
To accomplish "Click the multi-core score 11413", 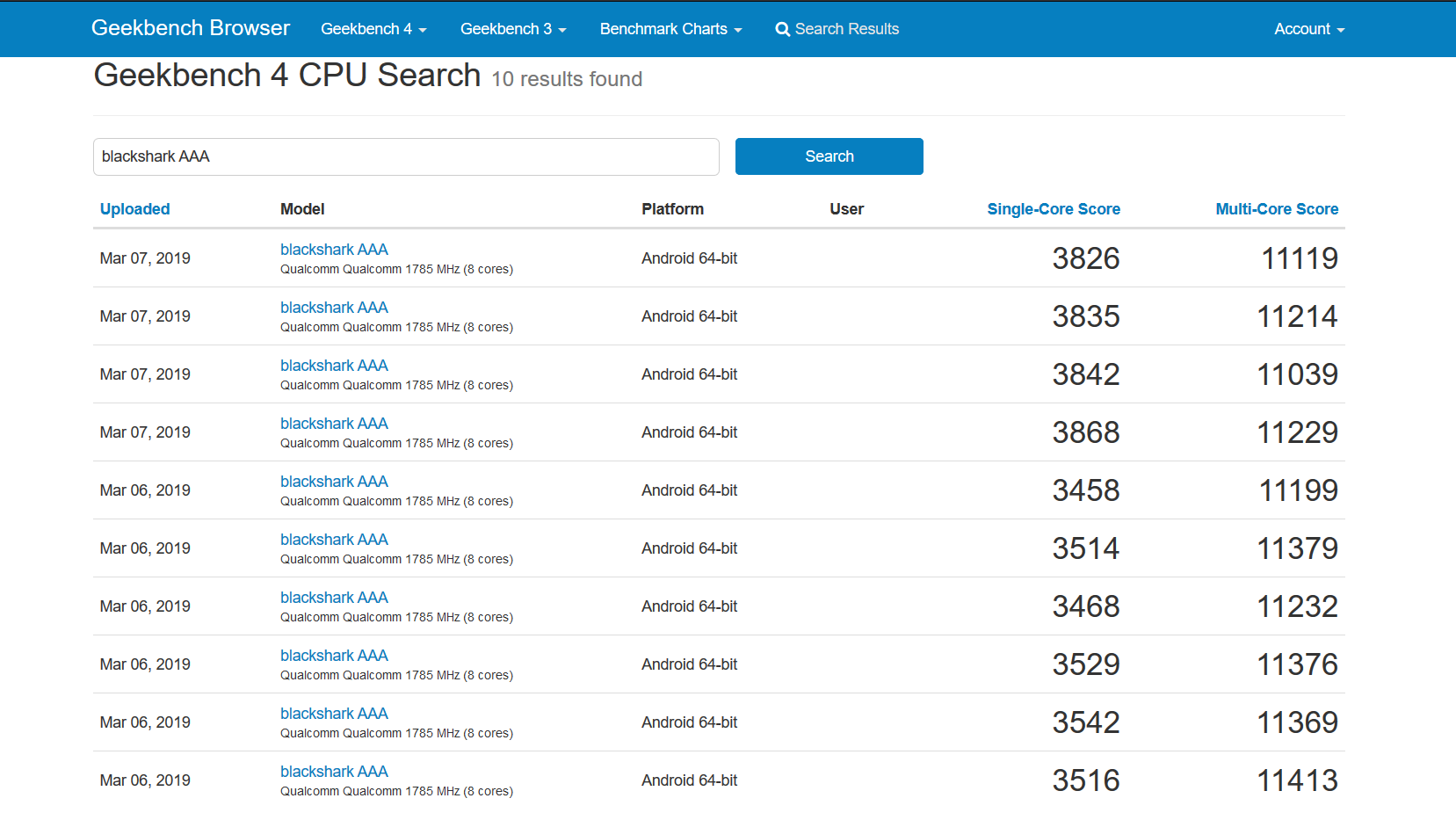I will coord(1297,780).
